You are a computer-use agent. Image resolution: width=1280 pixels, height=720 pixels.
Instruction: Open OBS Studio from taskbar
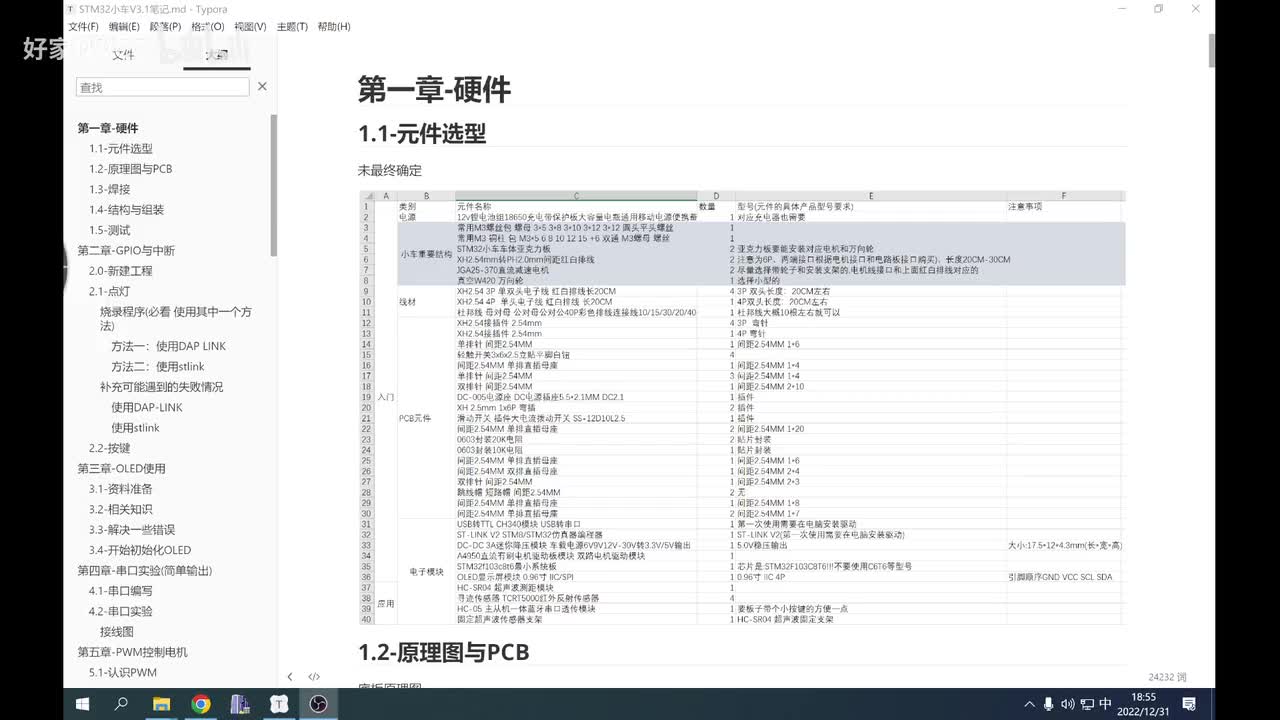318,703
